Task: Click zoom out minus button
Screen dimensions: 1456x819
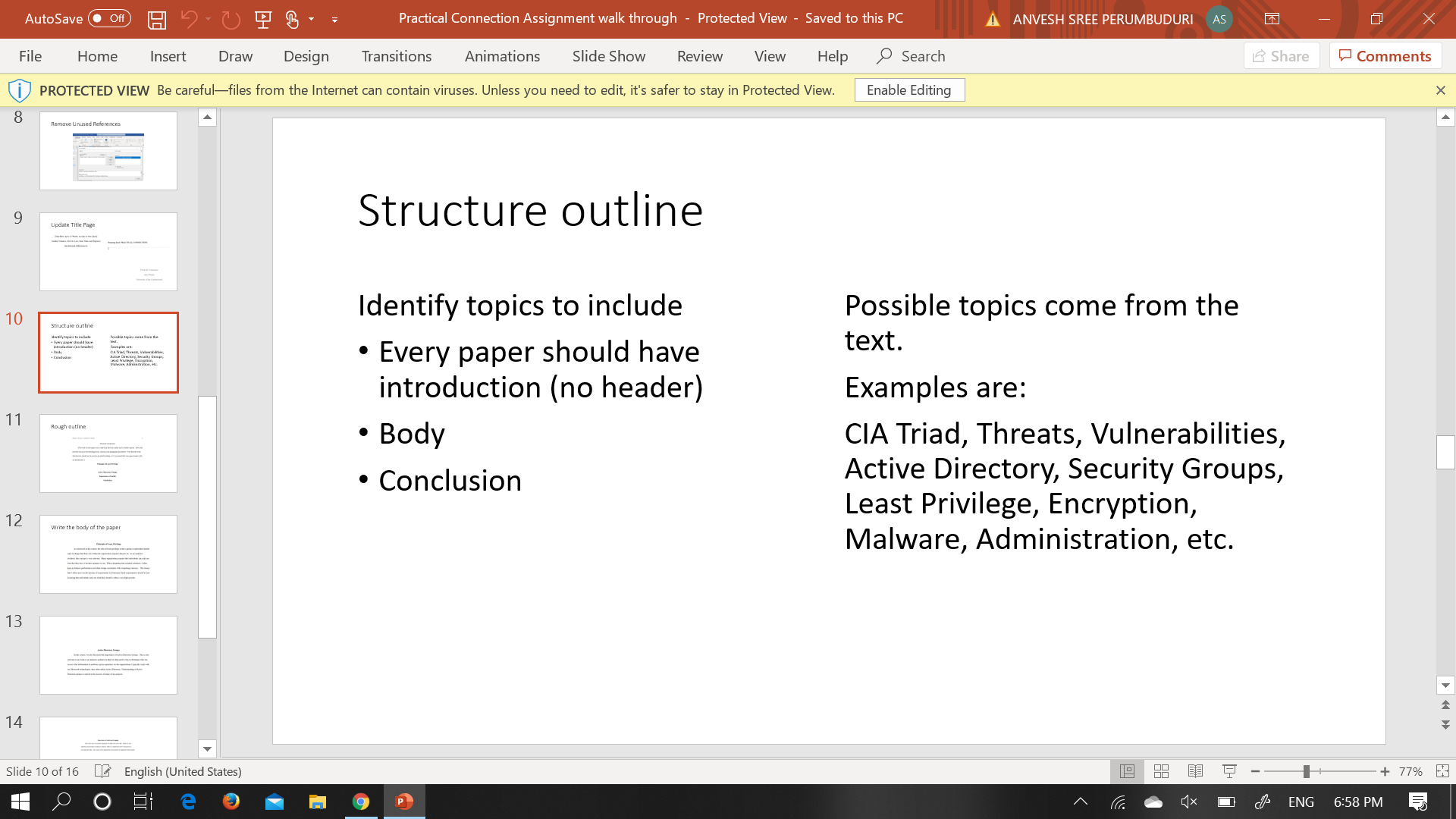Action: (x=1255, y=771)
